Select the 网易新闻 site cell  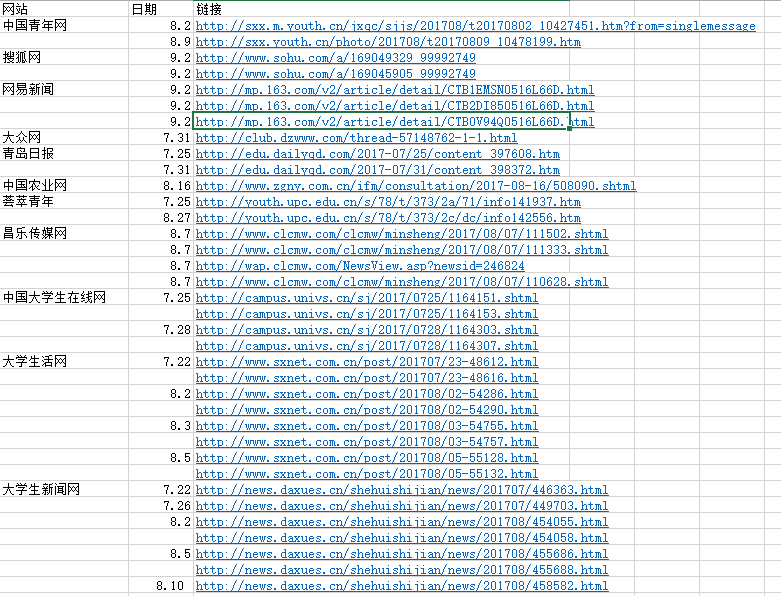(28, 90)
